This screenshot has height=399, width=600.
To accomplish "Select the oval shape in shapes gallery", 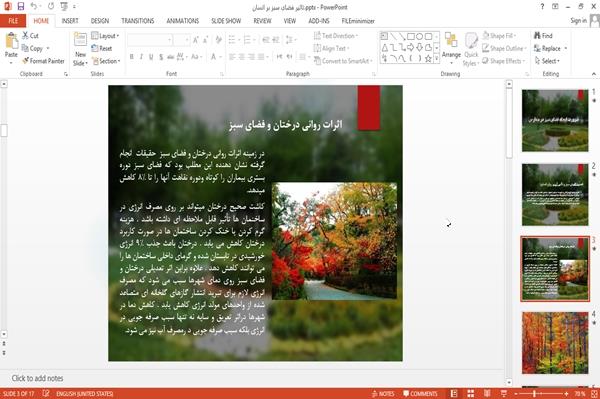I will tap(419, 37).
